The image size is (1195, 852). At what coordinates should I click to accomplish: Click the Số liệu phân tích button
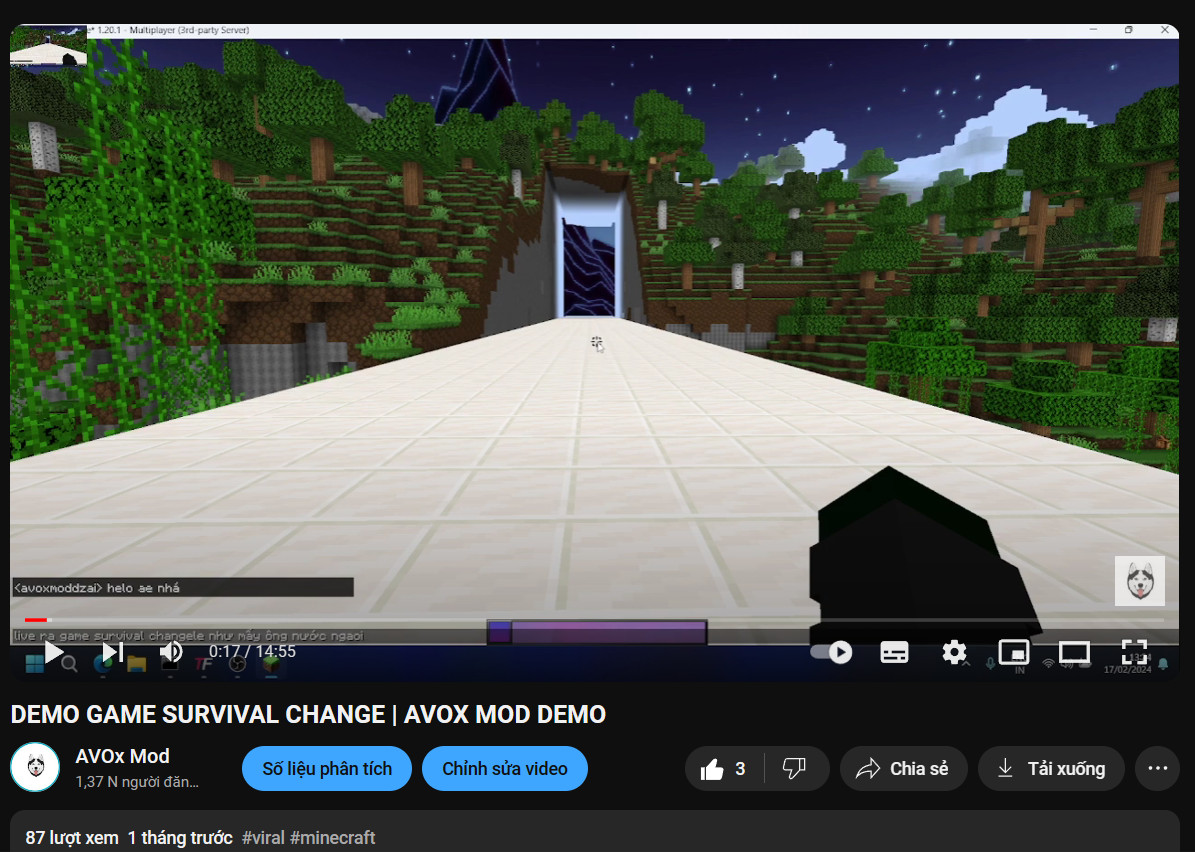pyautogui.click(x=326, y=768)
